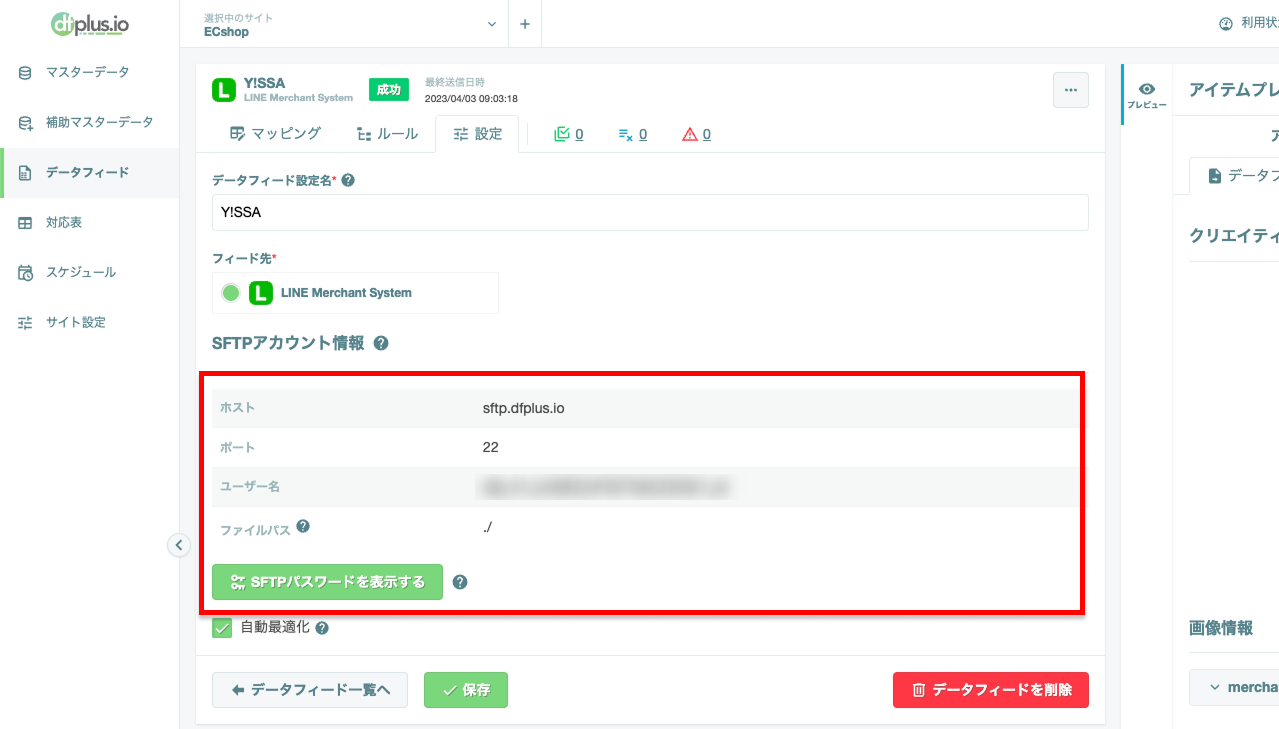Open スケジュール in the sidebar

coord(89,272)
